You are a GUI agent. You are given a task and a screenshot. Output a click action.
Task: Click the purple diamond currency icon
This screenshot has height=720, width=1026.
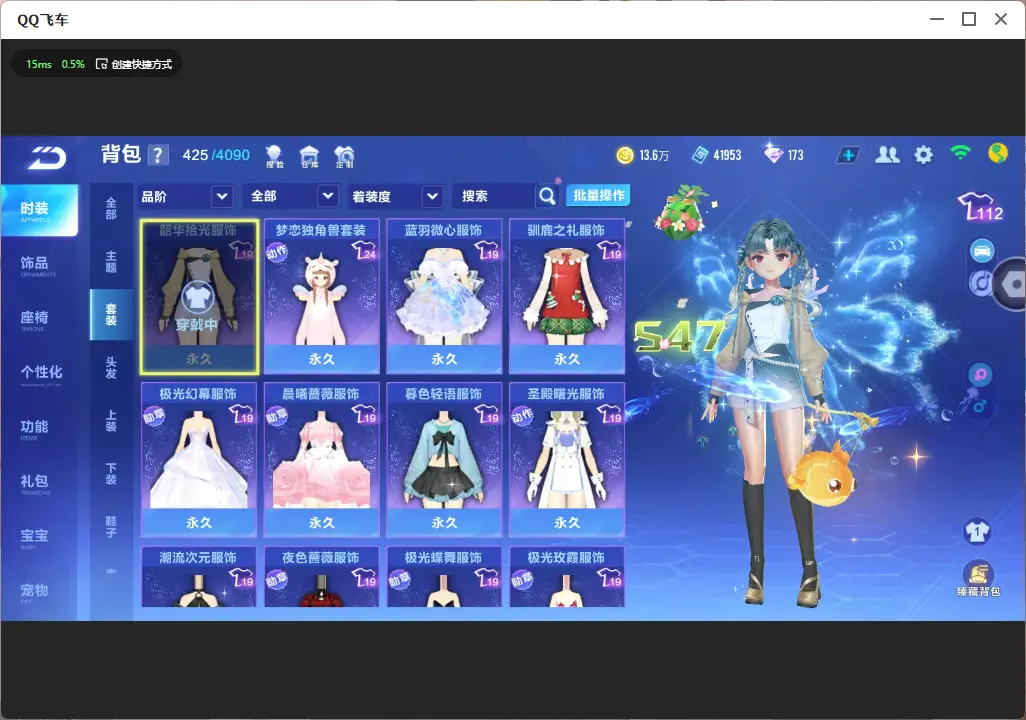[x=773, y=154]
